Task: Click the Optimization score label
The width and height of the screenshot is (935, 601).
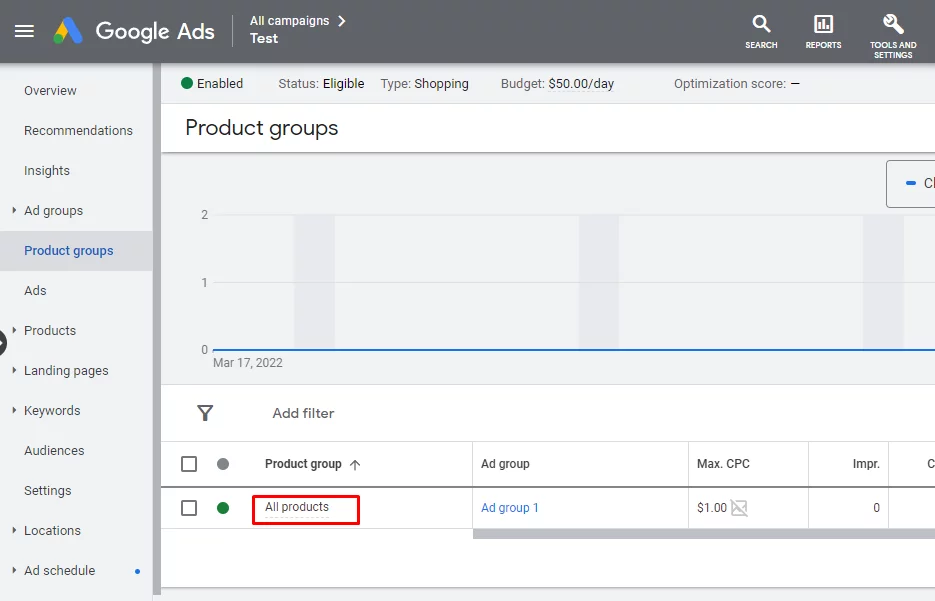Action: tap(730, 83)
